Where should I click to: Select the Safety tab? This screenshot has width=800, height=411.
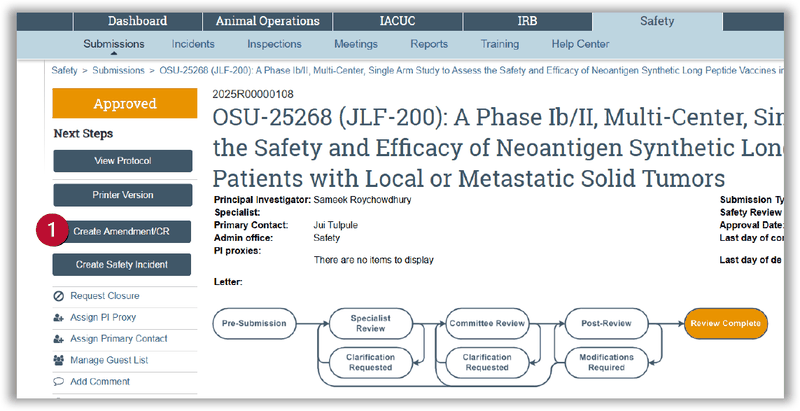click(657, 21)
